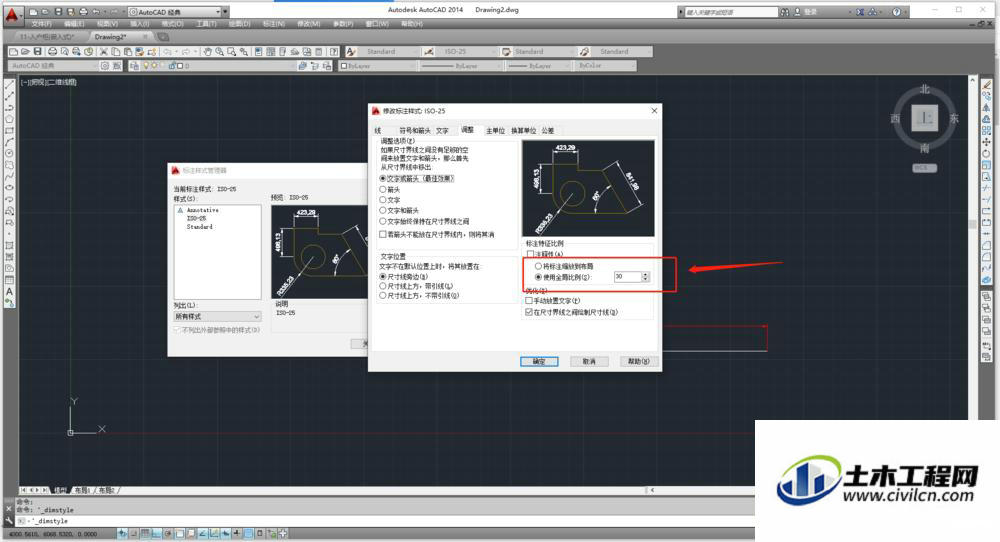
Task: Select the Rectangle draw tool
Action: pos(10,130)
